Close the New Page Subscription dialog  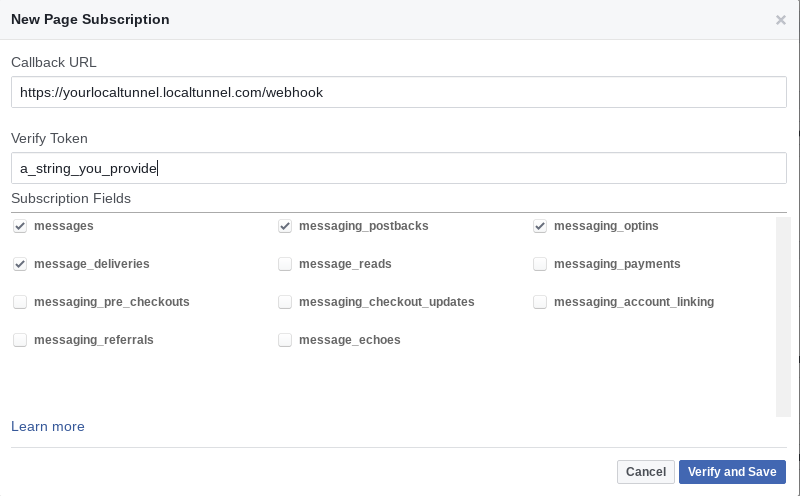click(x=781, y=20)
